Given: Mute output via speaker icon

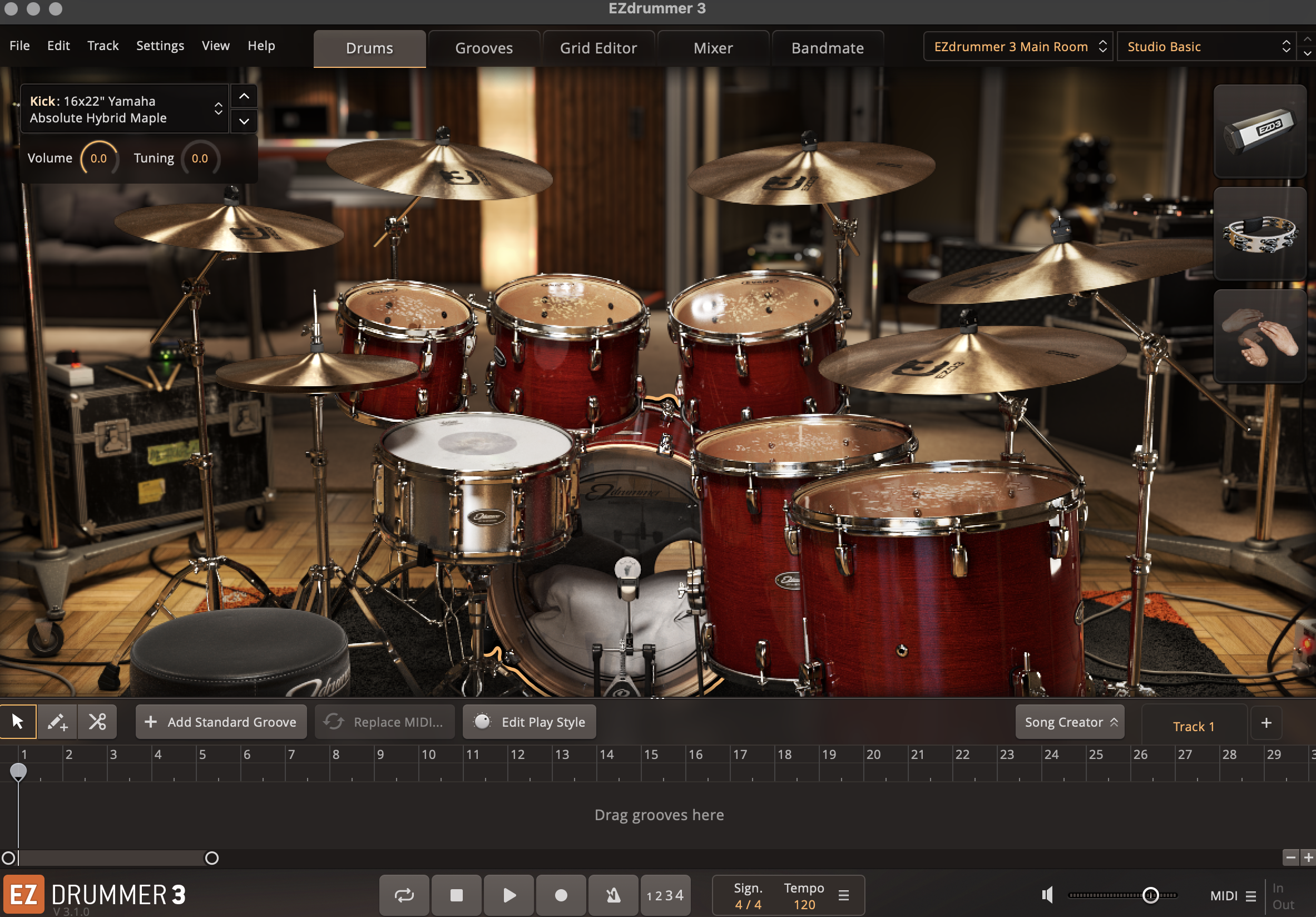Looking at the screenshot, I should coord(1047,895).
